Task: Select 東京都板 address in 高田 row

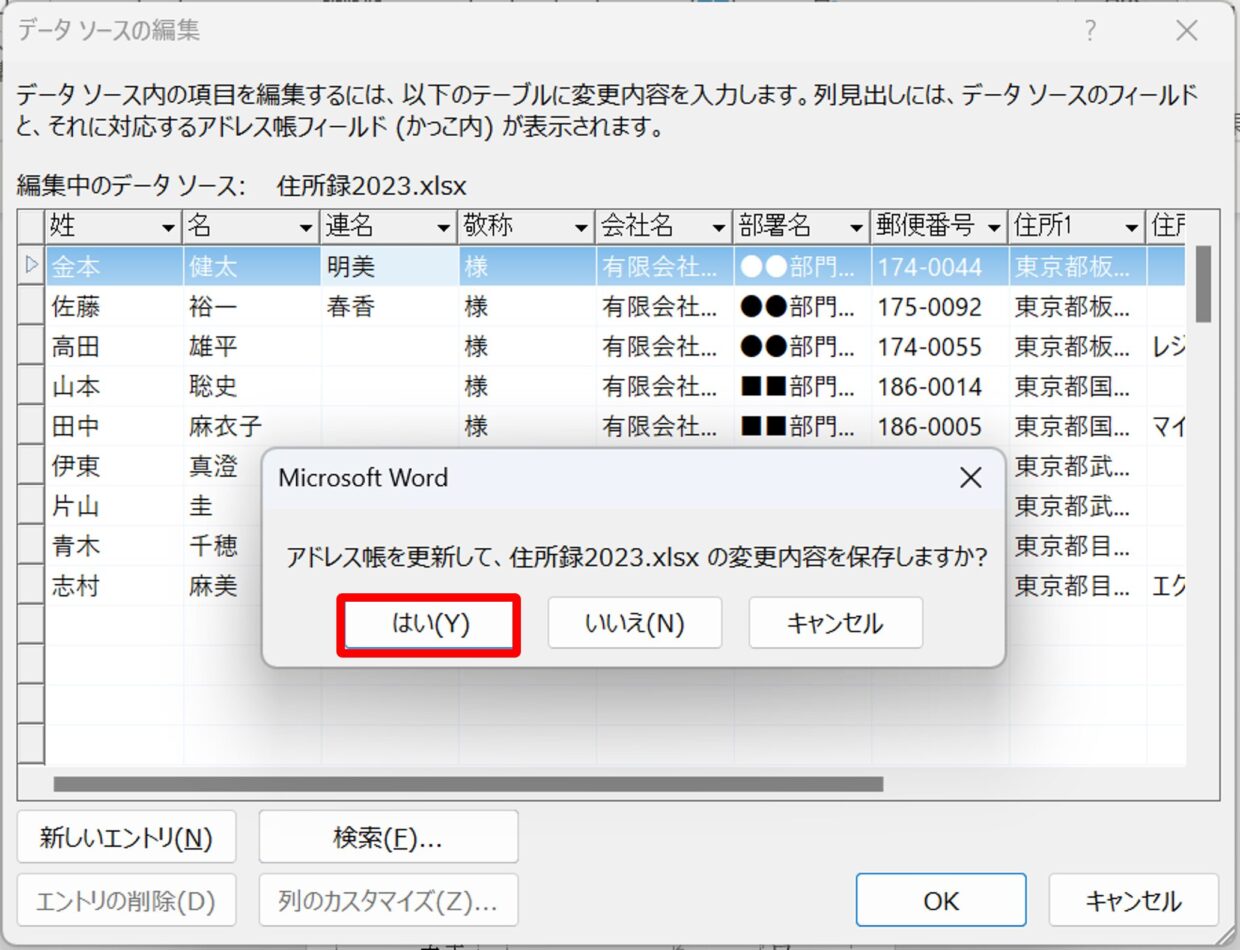Action: (x=1078, y=347)
